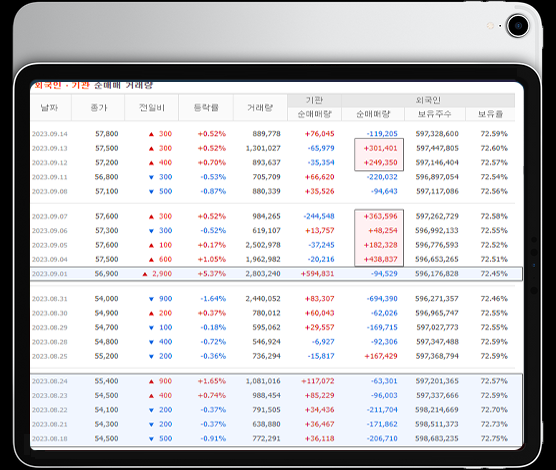Click volume value 546,924
The width and height of the screenshot is (556, 470).
(x=266, y=342)
